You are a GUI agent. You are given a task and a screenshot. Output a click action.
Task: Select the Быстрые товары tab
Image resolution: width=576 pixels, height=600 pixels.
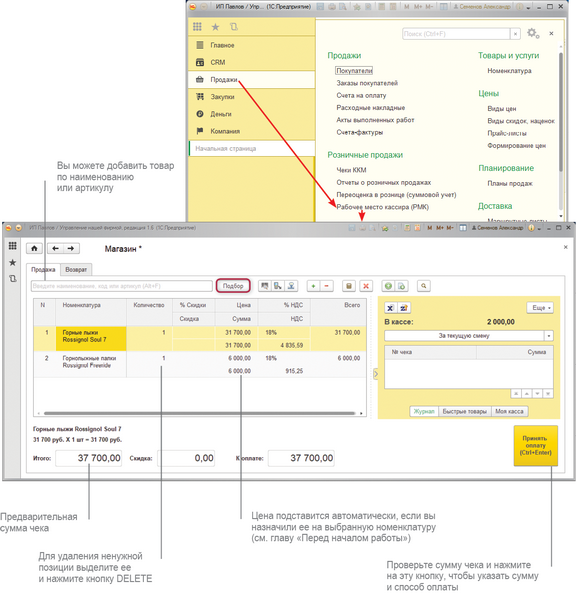pyautogui.click(x=465, y=411)
